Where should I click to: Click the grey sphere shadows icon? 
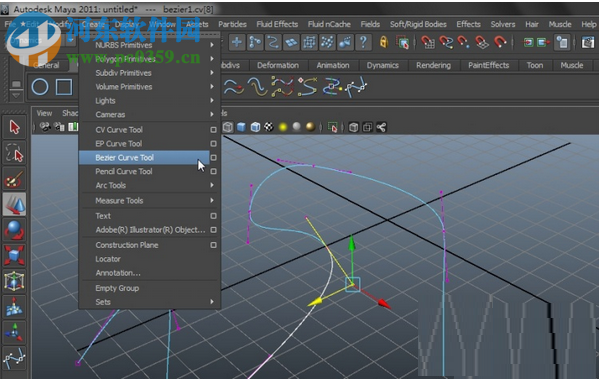pyautogui.click(x=297, y=127)
